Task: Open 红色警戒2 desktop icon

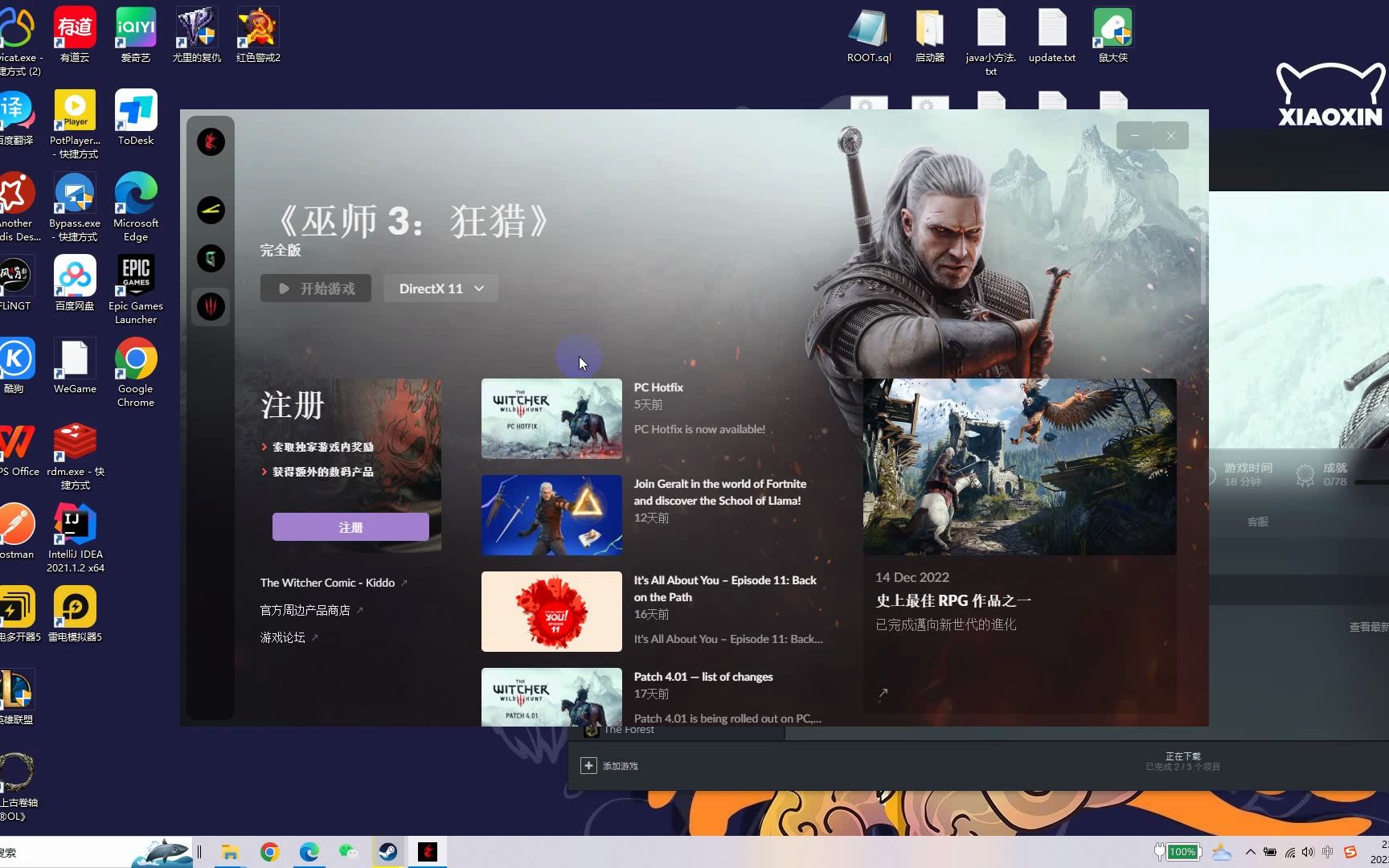Action: click(x=258, y=34)
